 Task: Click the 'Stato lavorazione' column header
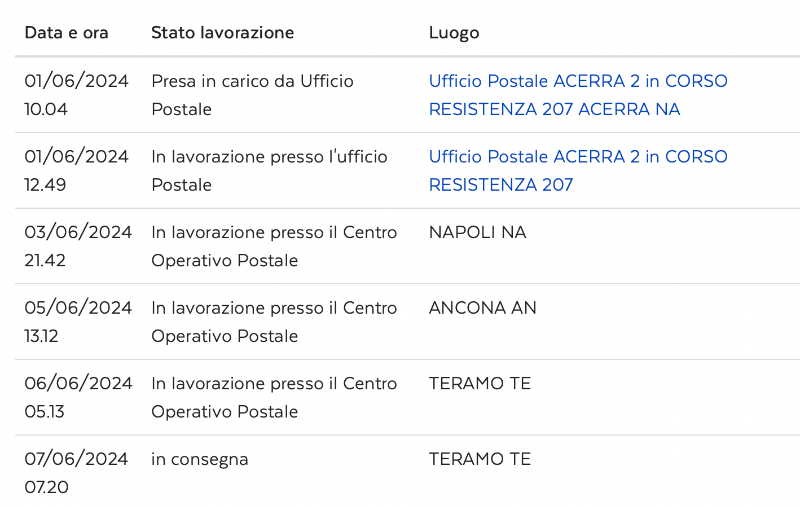pos(222,33)
